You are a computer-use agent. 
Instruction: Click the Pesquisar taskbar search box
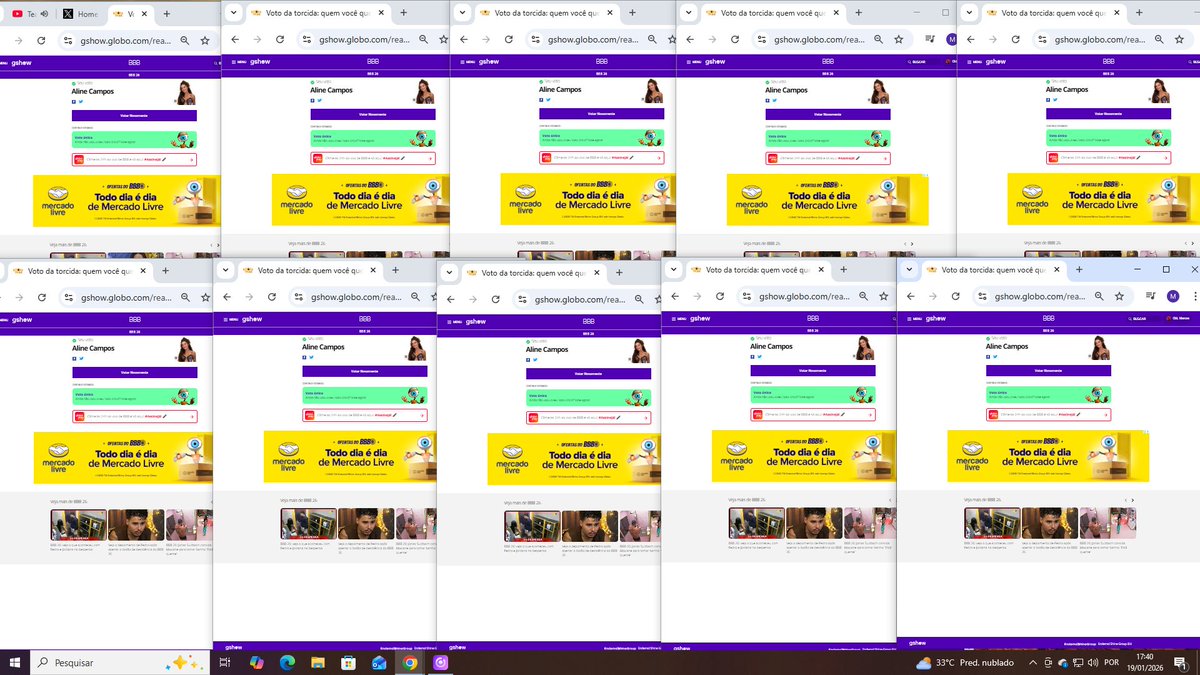coord(118,662)
